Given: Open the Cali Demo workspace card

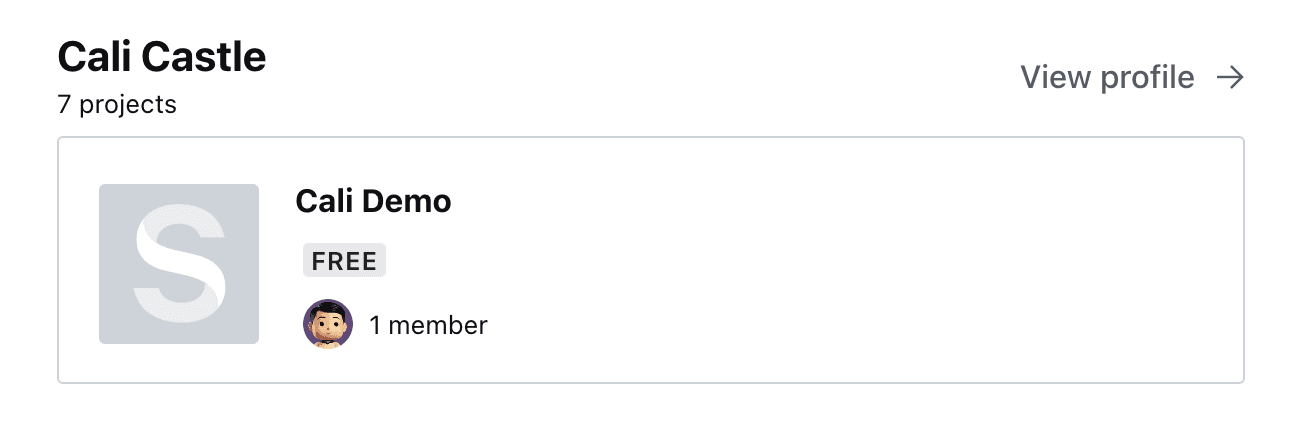Looking at the screenshot, I should pyautogui.click(x=650, y=260).
